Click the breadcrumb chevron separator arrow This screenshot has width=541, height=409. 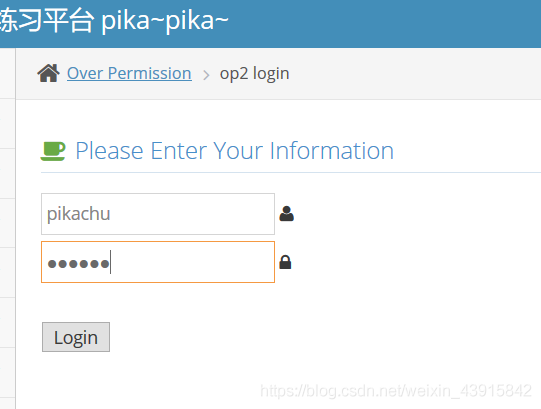pyautogui.click(x=206, y=75)
